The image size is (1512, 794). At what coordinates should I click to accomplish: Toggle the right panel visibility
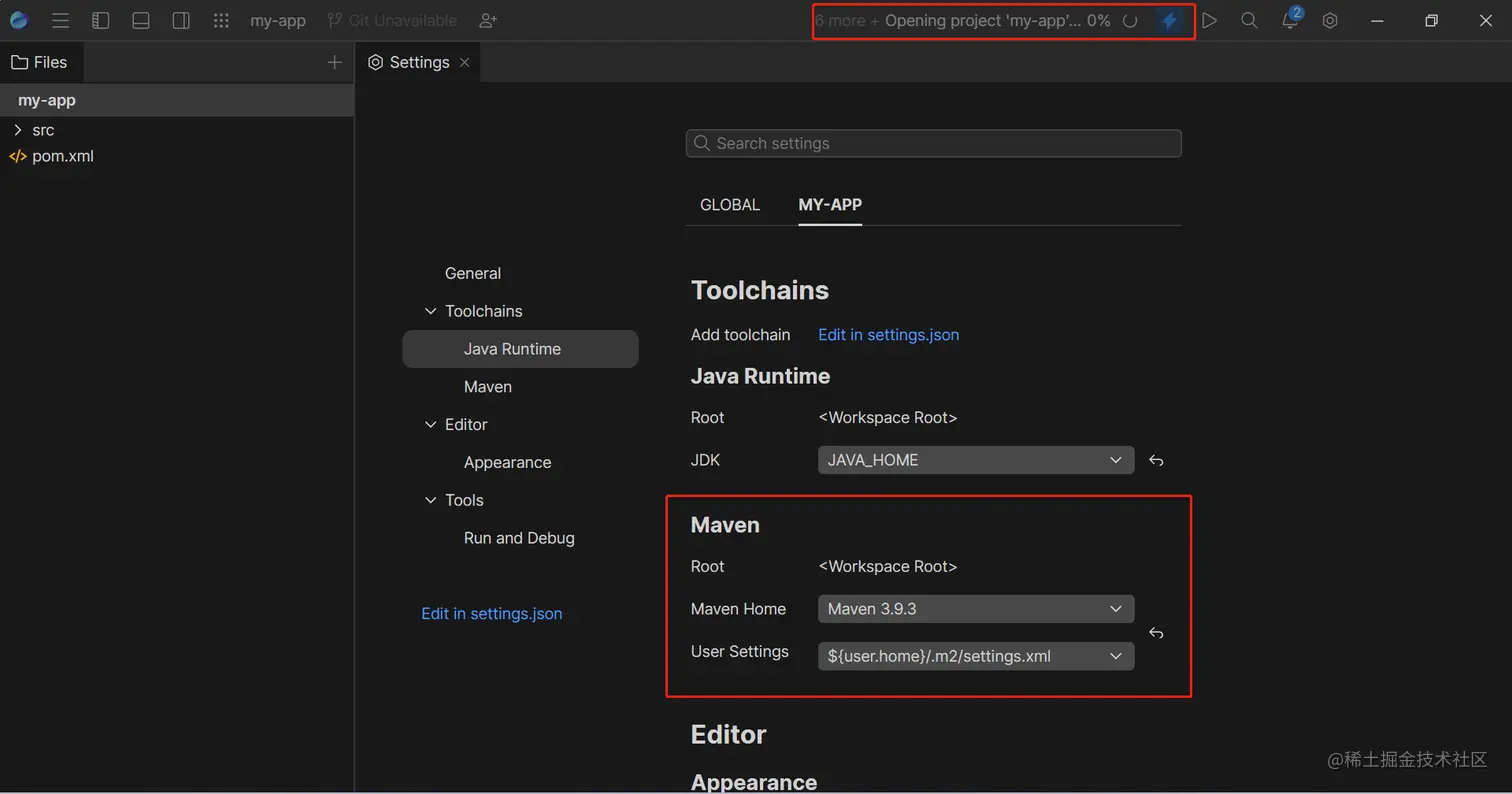tap(181, 20)
